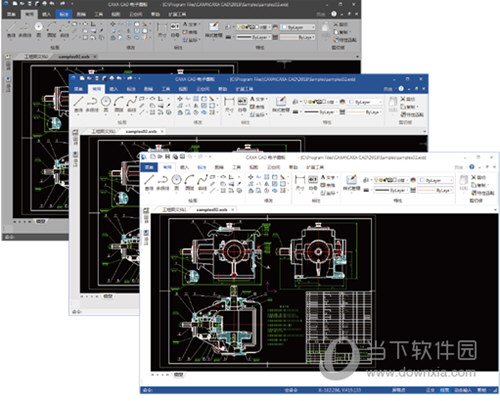Open the ByLayer color dropdown in the front window

point(436,180)
